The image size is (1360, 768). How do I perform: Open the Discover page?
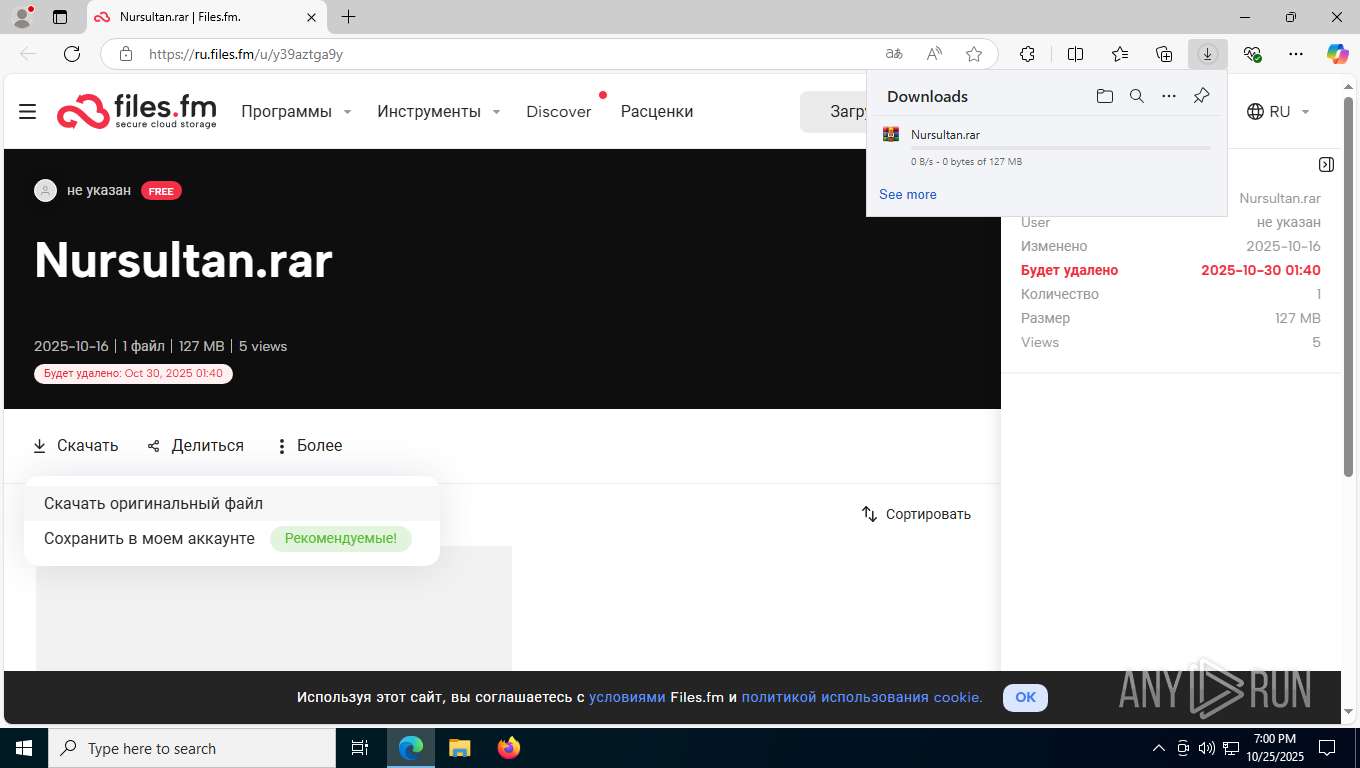coord(559,112)
